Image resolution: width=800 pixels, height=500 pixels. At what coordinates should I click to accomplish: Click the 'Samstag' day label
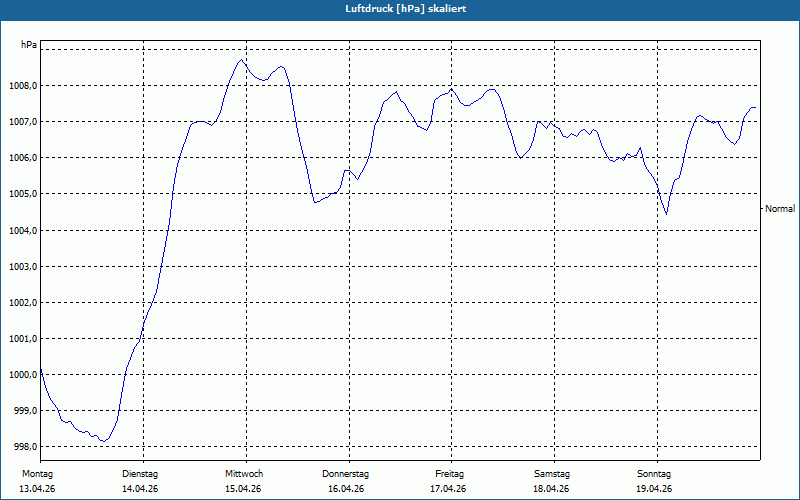[x=552, y=474]
